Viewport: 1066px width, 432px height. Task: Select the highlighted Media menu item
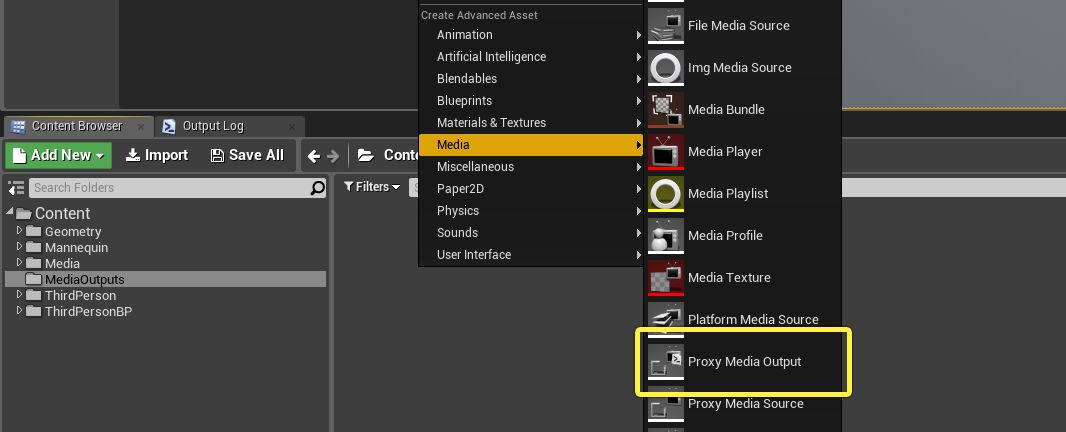coord(531,144)
